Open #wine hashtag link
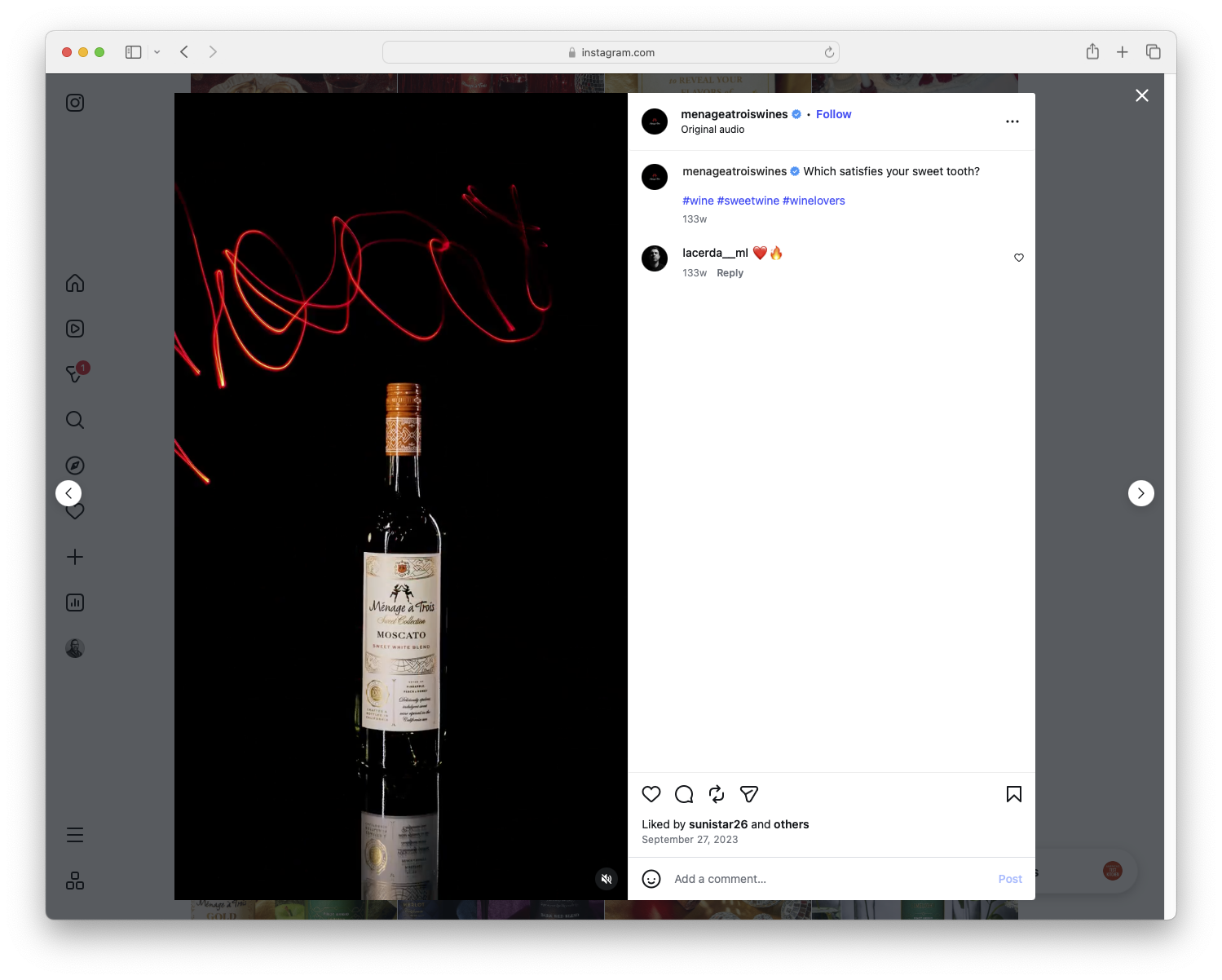The height and width of the screenshot is (980, 1222). click(698, 201)
